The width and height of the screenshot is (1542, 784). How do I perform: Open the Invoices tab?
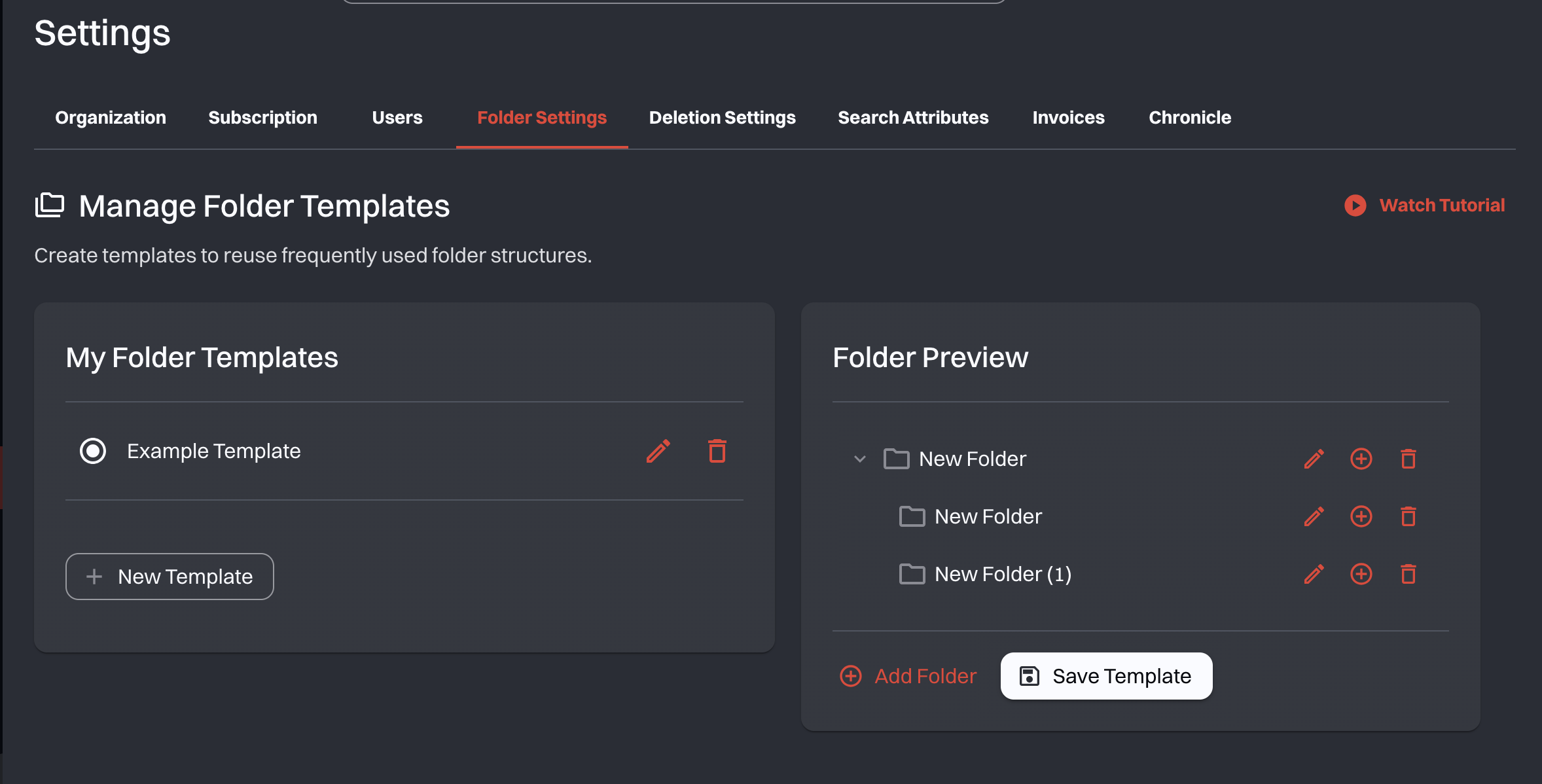click(1067, 118)
